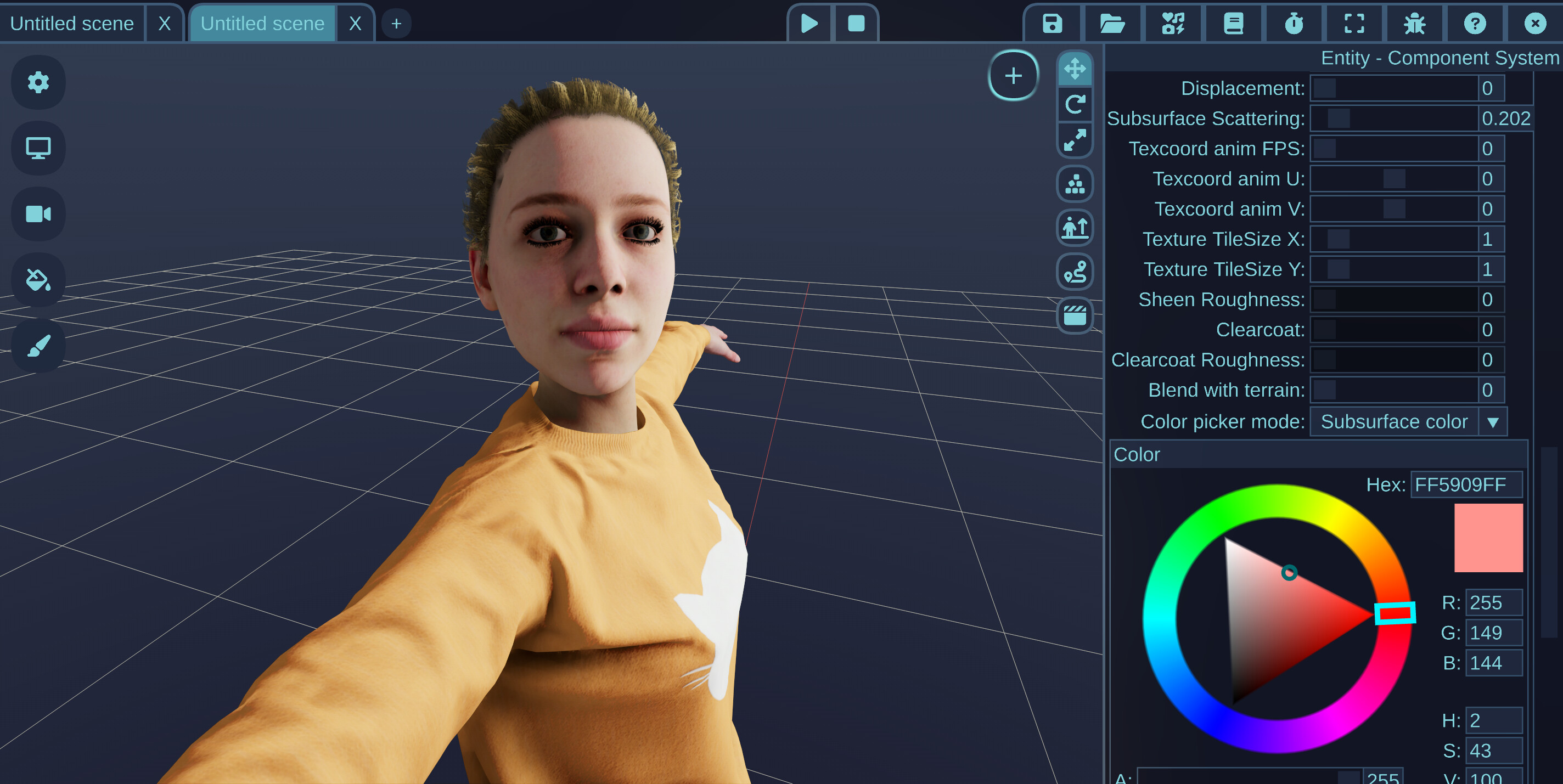Select the paint brush tool
Screen dimensions: 1563x784
pyautogui.click(x=38, y=346)
